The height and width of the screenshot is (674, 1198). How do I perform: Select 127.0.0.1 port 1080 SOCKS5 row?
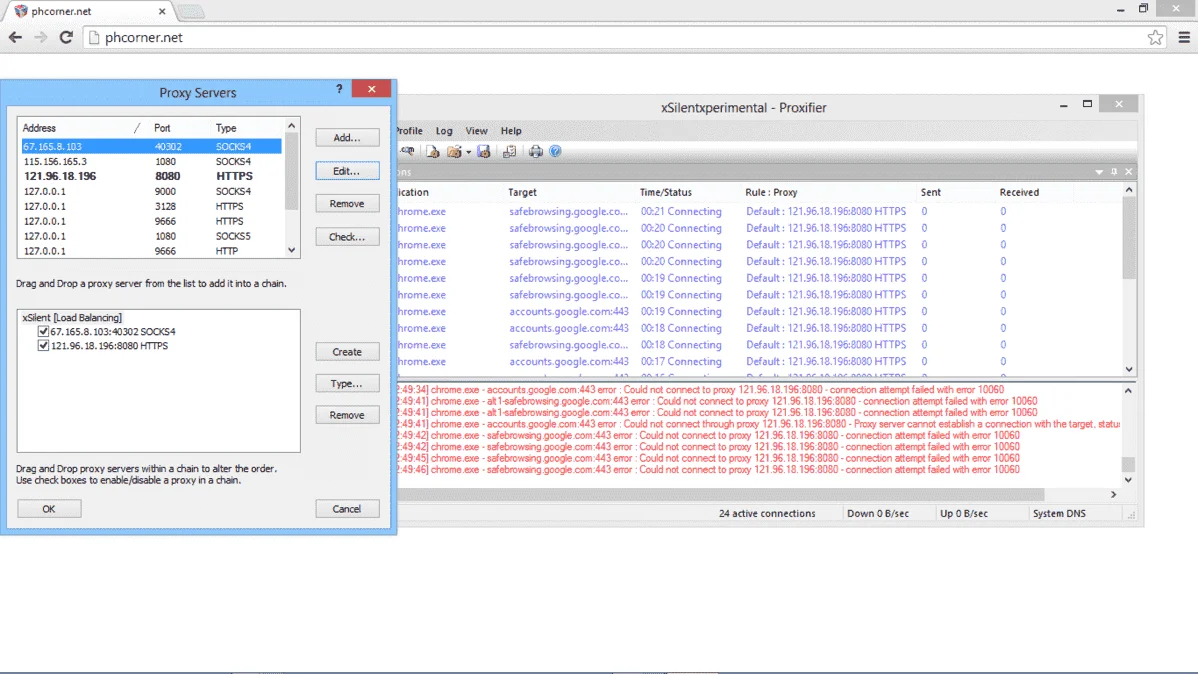151,236
